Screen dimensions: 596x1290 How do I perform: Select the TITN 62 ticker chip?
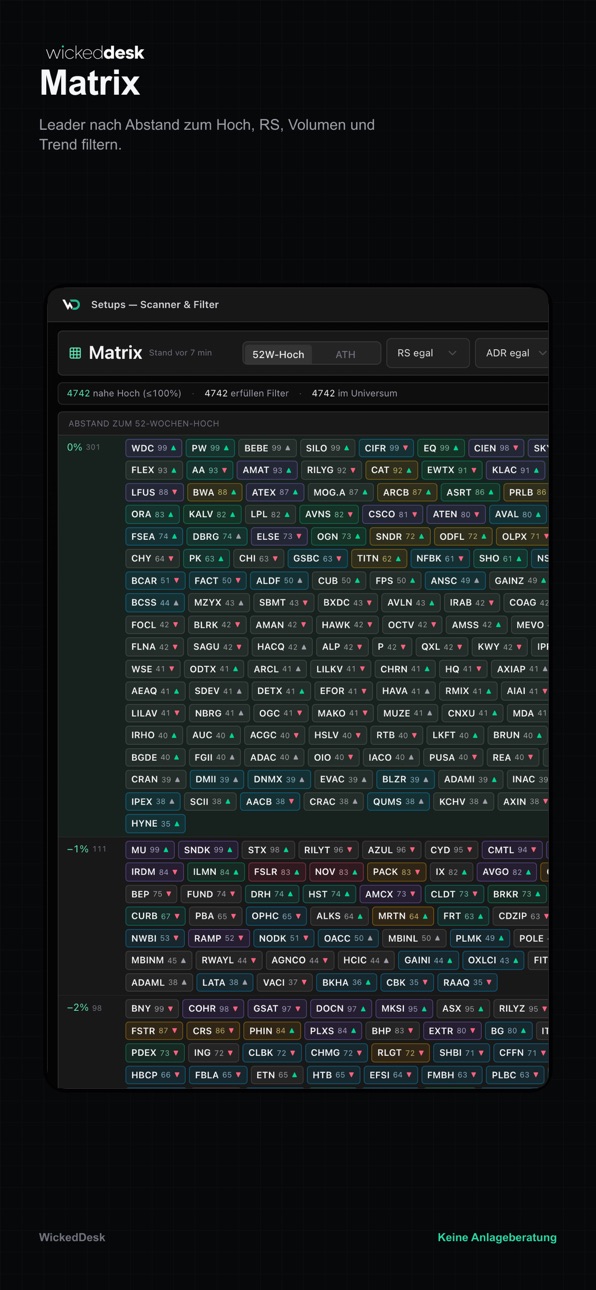click(x=378, y=559)
